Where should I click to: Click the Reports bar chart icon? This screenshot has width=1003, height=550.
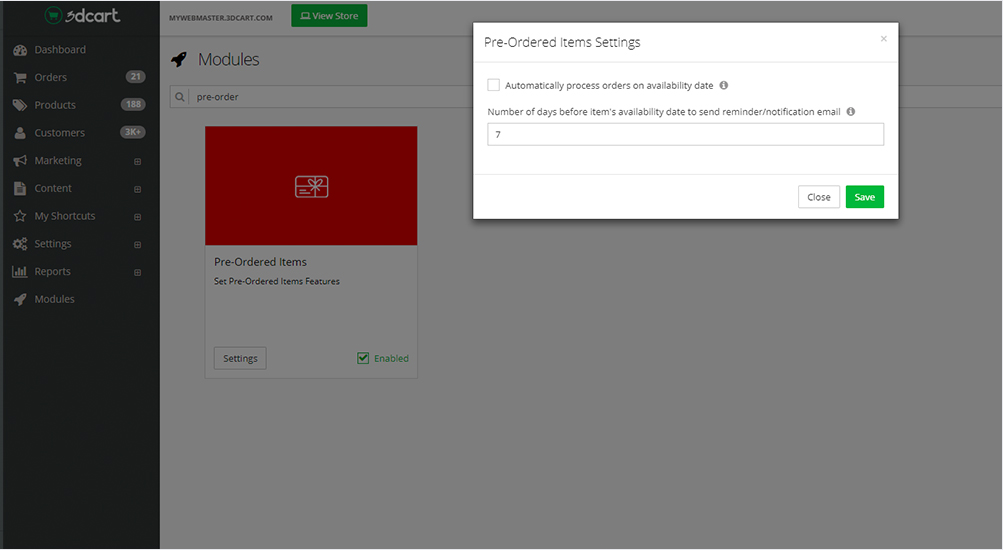pyautogui.click(x=20, y=272)
